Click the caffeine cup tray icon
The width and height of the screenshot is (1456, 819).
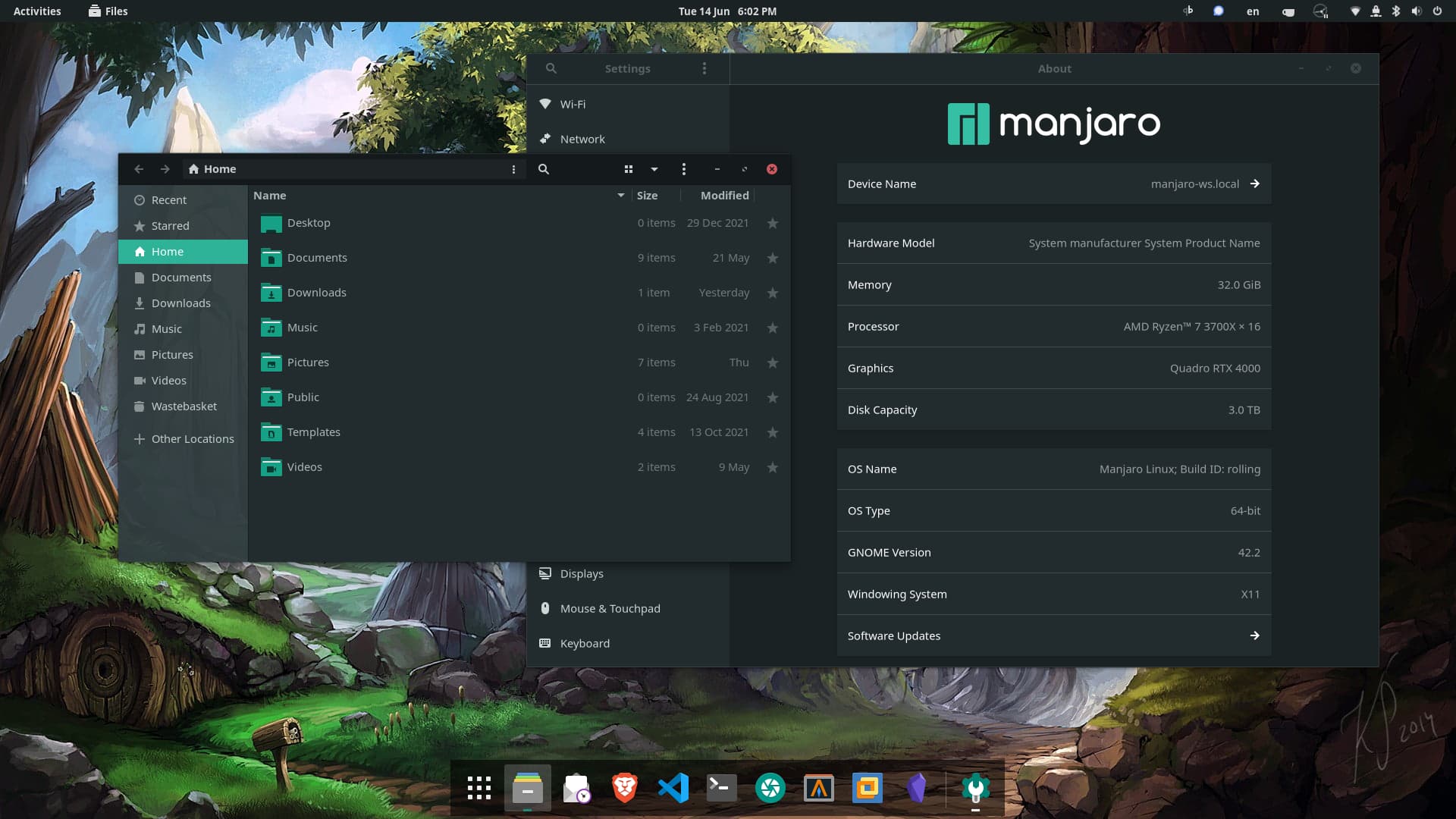1288,11
